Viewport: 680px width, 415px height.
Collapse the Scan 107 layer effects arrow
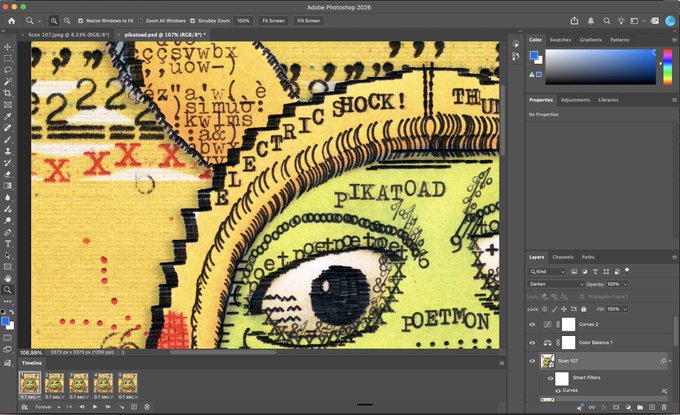pos(670,361)
